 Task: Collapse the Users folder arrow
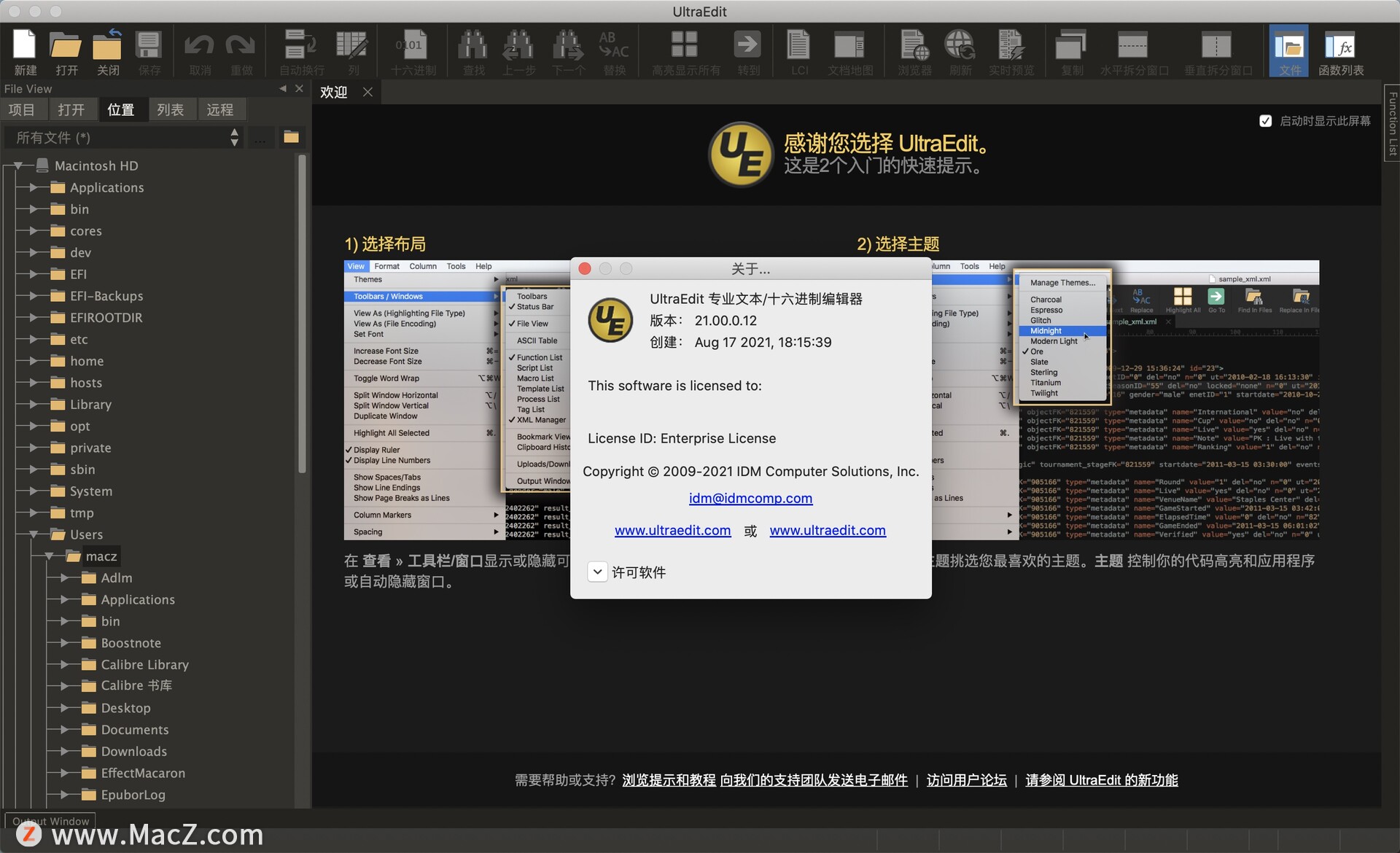34,535
